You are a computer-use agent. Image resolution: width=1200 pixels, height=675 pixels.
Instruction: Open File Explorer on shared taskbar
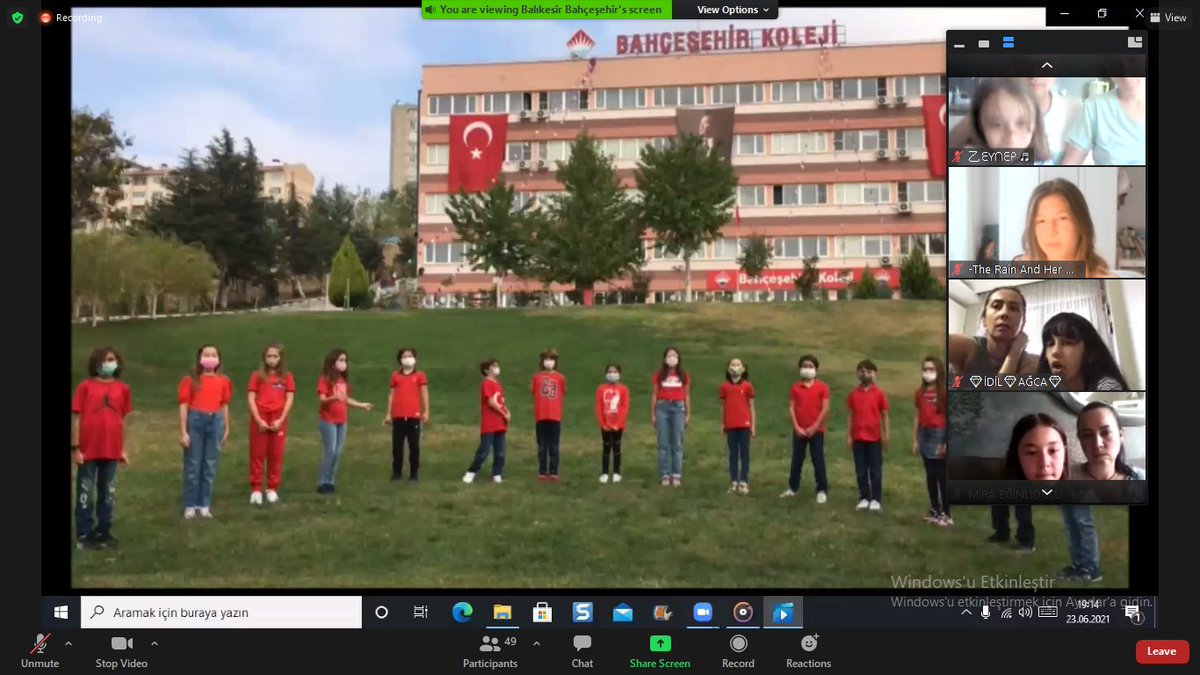click(502, 612)
